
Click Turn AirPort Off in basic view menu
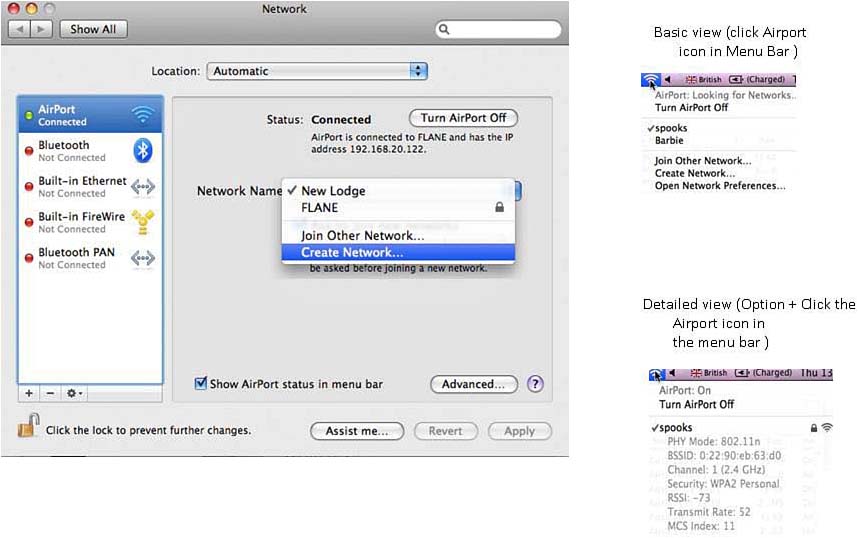point(691,108)
